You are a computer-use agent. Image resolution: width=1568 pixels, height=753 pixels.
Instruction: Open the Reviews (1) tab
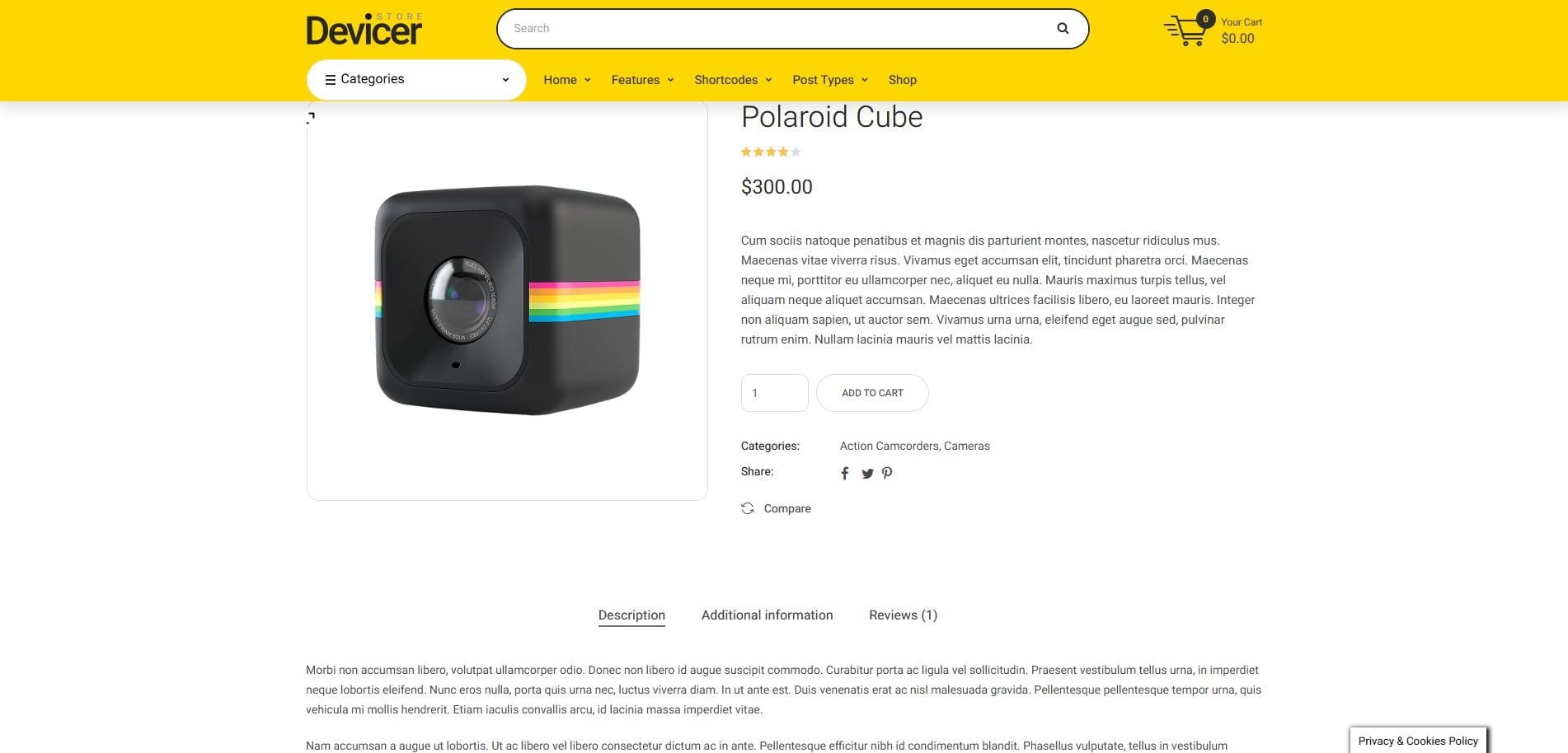[903, 615]
